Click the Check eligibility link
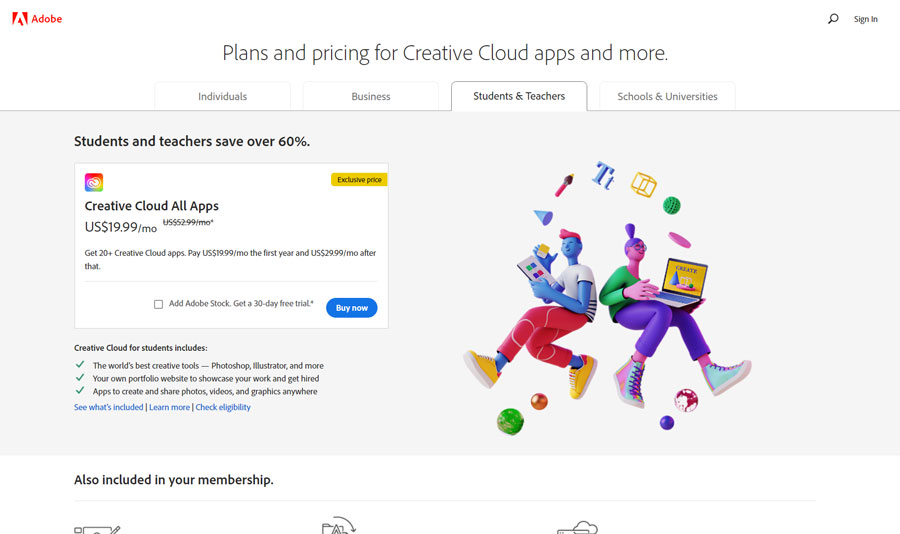 223,408
